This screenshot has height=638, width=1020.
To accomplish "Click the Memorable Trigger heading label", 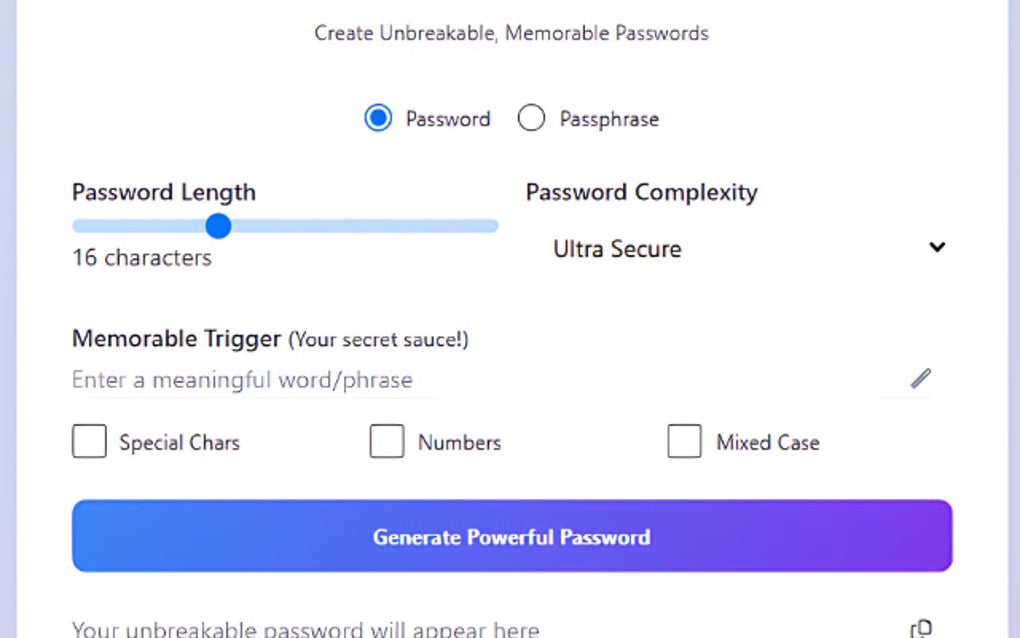I will click(x=176, y=338).
